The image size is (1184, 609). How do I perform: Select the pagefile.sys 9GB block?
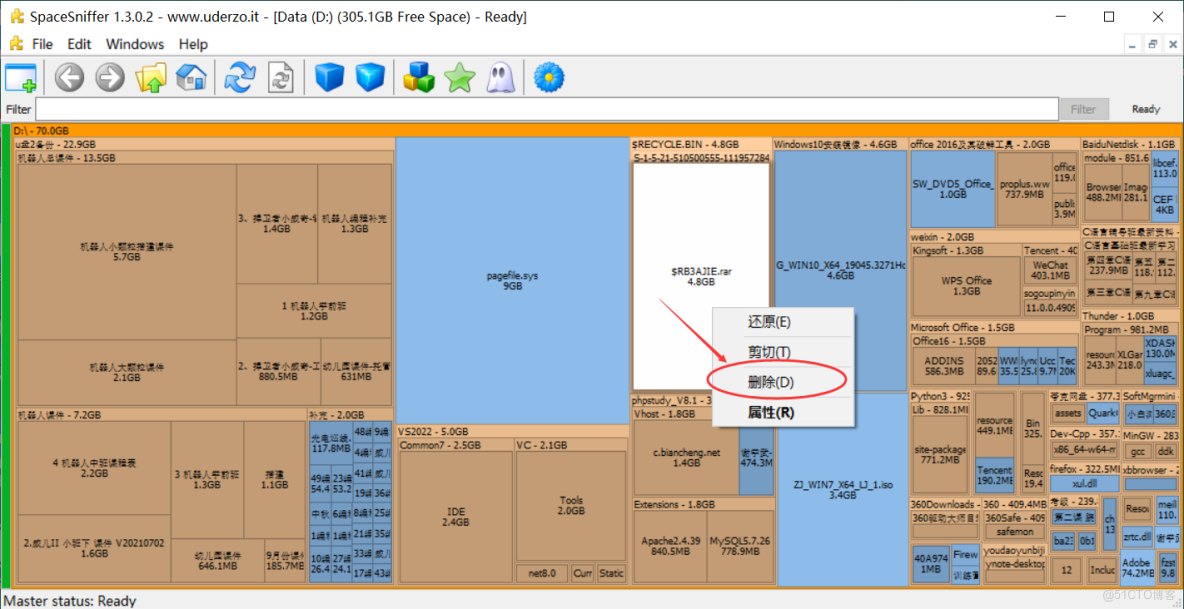[x=513, y=281]
